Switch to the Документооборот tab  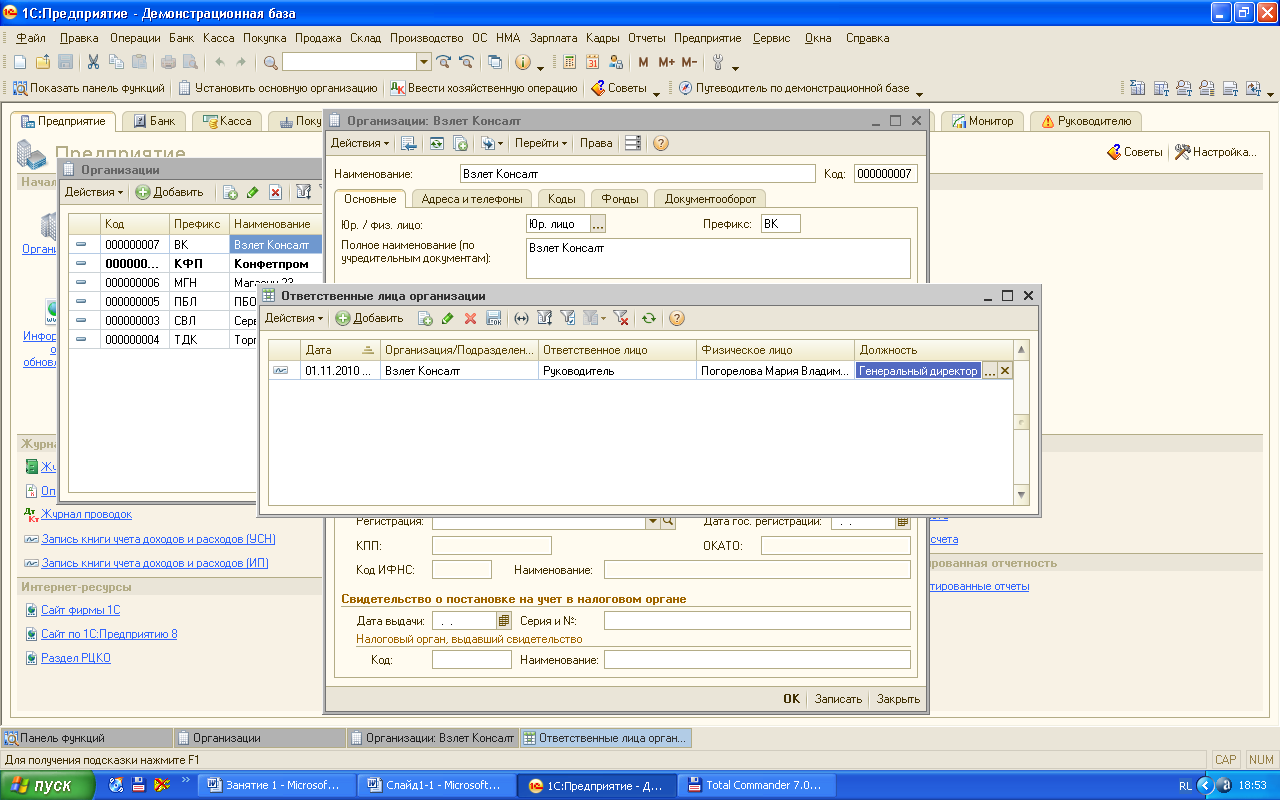click(711, 199)
